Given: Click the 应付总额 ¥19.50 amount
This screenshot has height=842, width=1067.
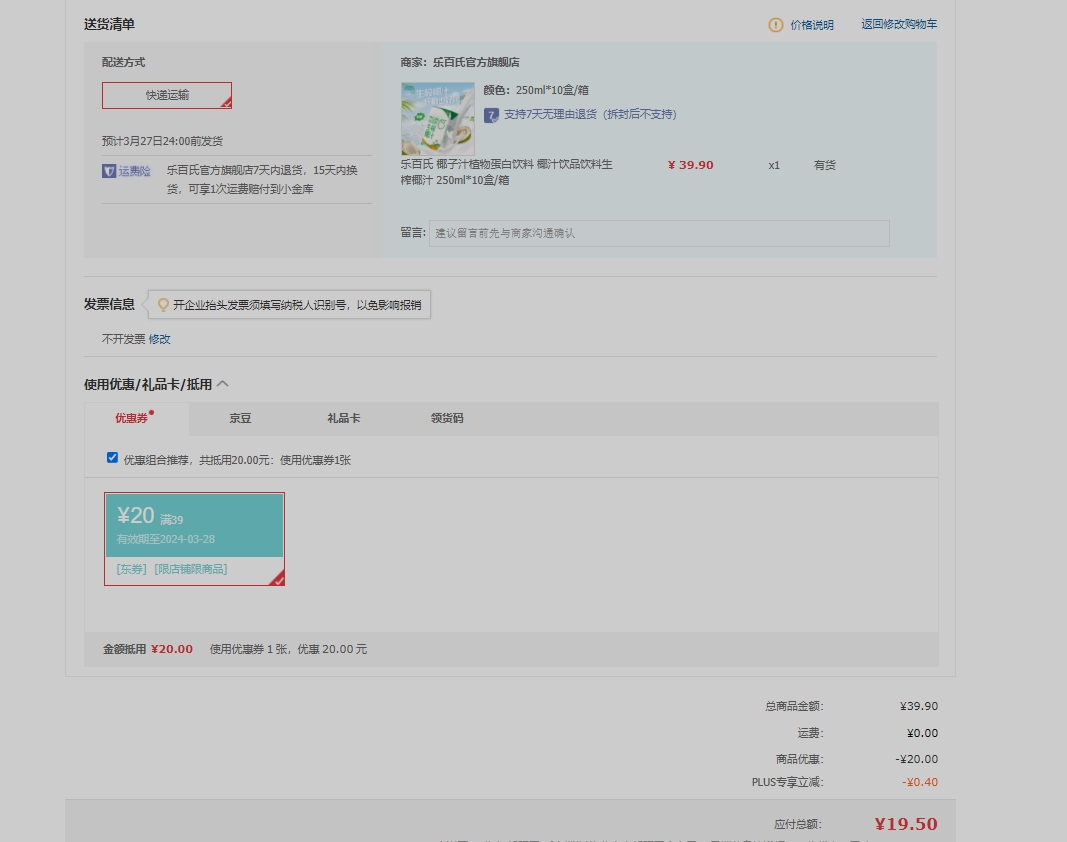Looking at the screenshot, I should [906, 824].
